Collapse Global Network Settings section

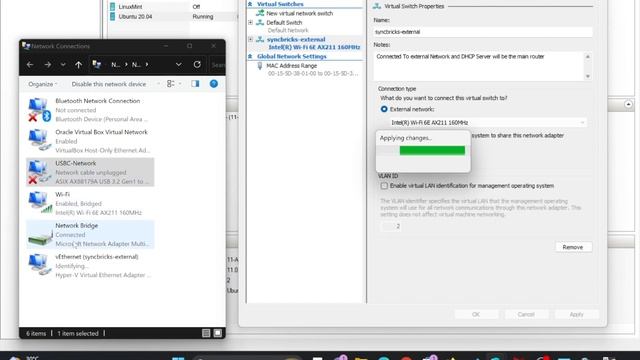(250, 56)
